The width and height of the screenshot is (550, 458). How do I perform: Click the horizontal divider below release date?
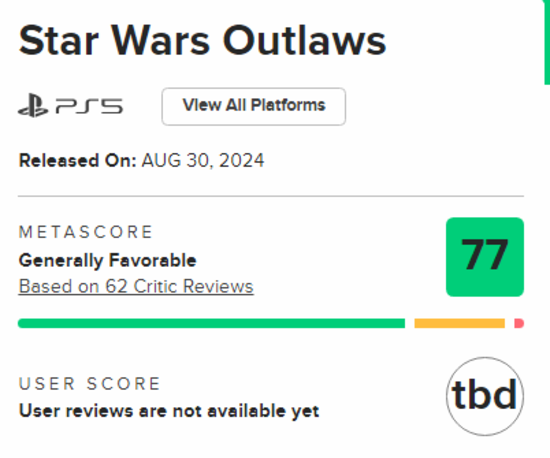coord(271,196)
